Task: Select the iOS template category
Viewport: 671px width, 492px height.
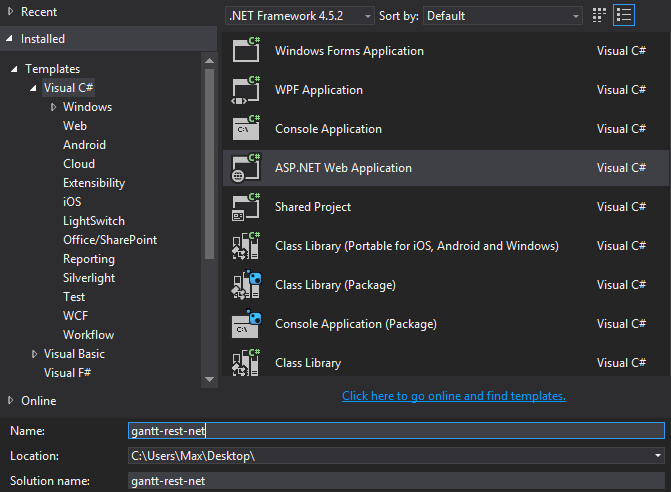Action: (x=72, y=202)
